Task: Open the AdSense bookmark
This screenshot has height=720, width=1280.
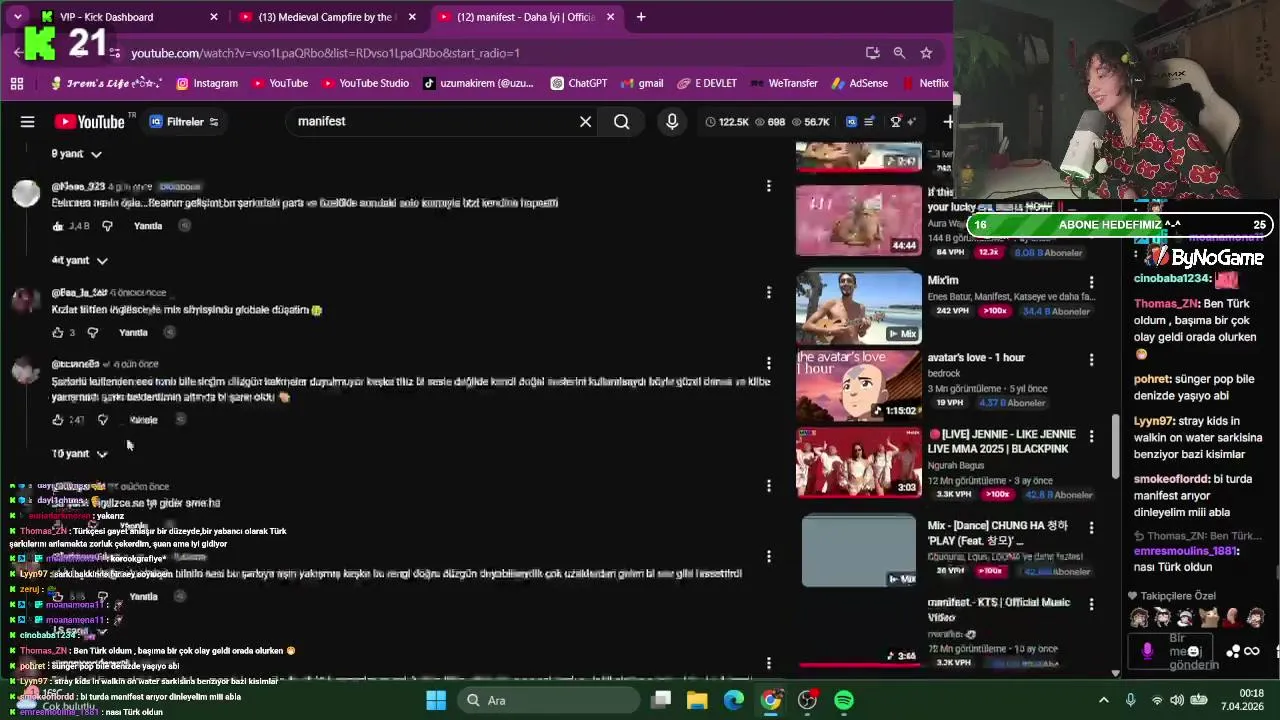Action: (x=859, y=83)
